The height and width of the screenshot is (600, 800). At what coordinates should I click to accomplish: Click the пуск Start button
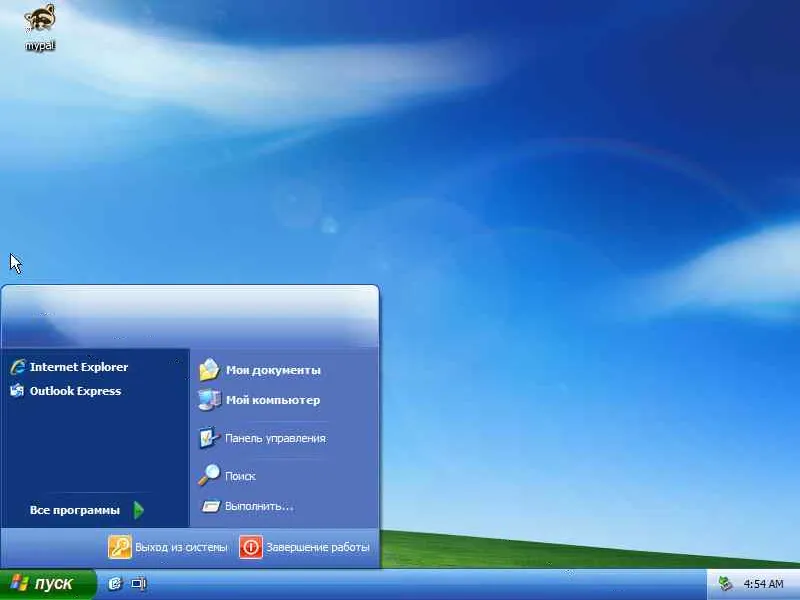47,584
